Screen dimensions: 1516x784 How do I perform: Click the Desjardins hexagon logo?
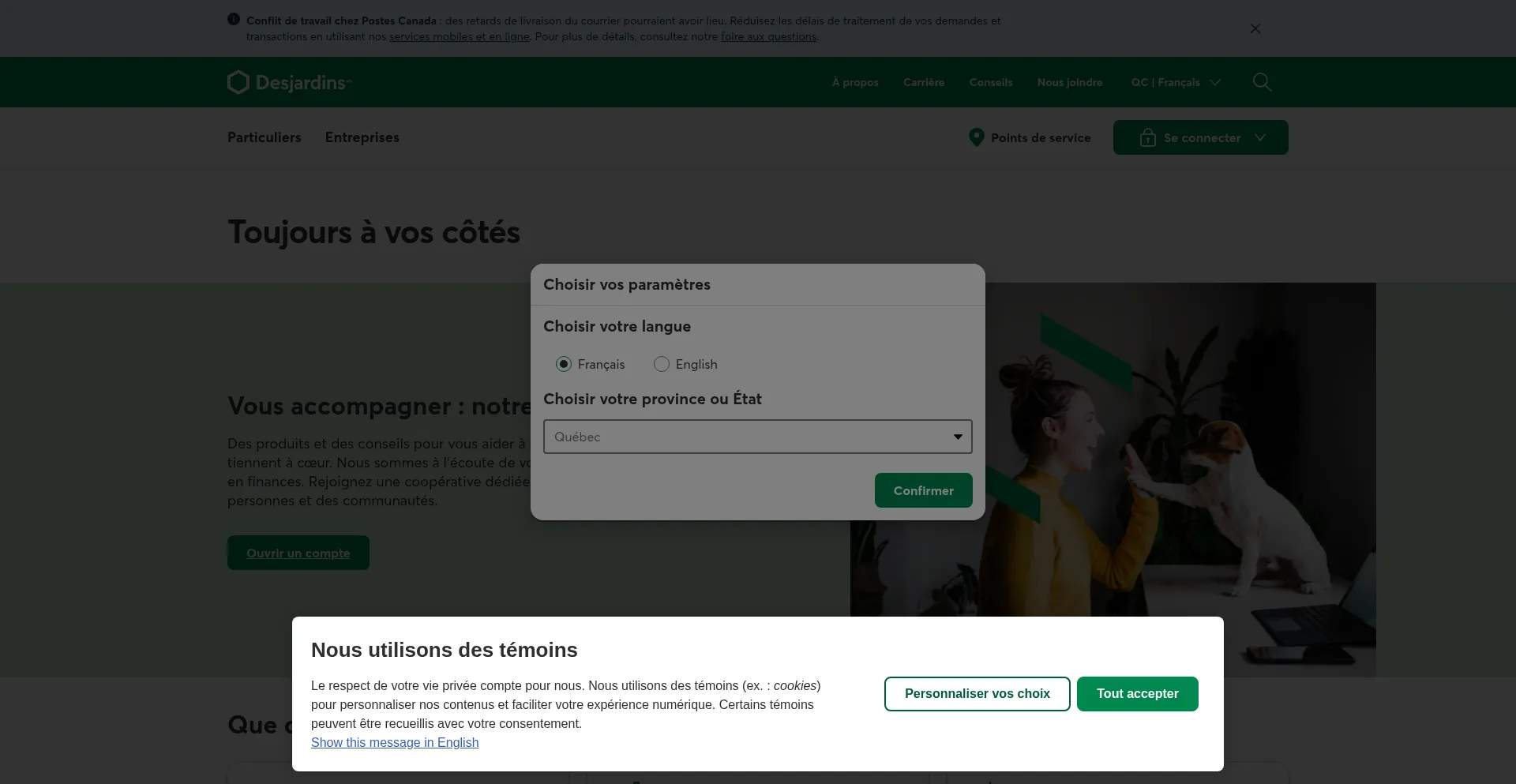click(x=238, y=82)
